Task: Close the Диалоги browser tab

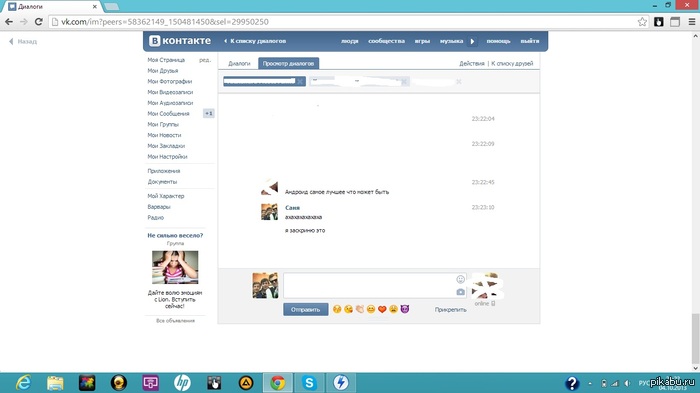Action: (95, 7)
